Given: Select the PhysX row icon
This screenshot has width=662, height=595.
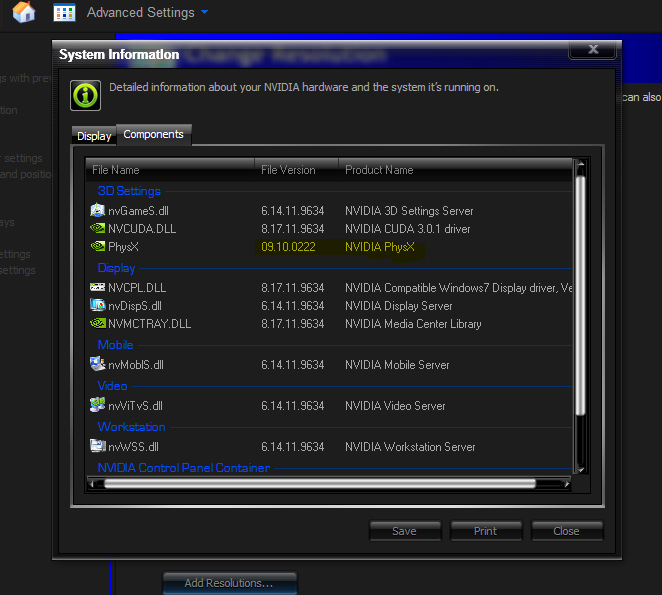Looking at the screenshot, I should [x=98, y=246].
